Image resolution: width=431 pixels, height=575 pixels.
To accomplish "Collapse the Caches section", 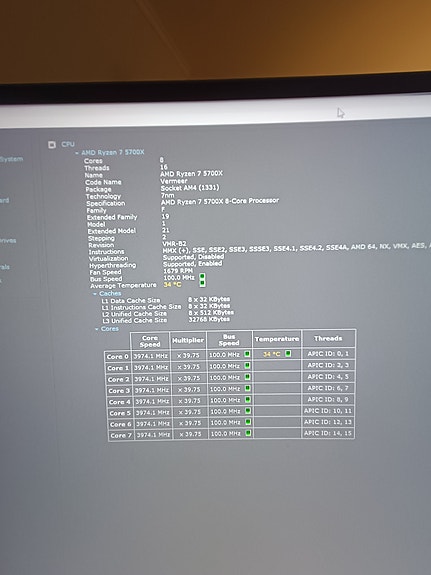I will (x=95, y=294).
